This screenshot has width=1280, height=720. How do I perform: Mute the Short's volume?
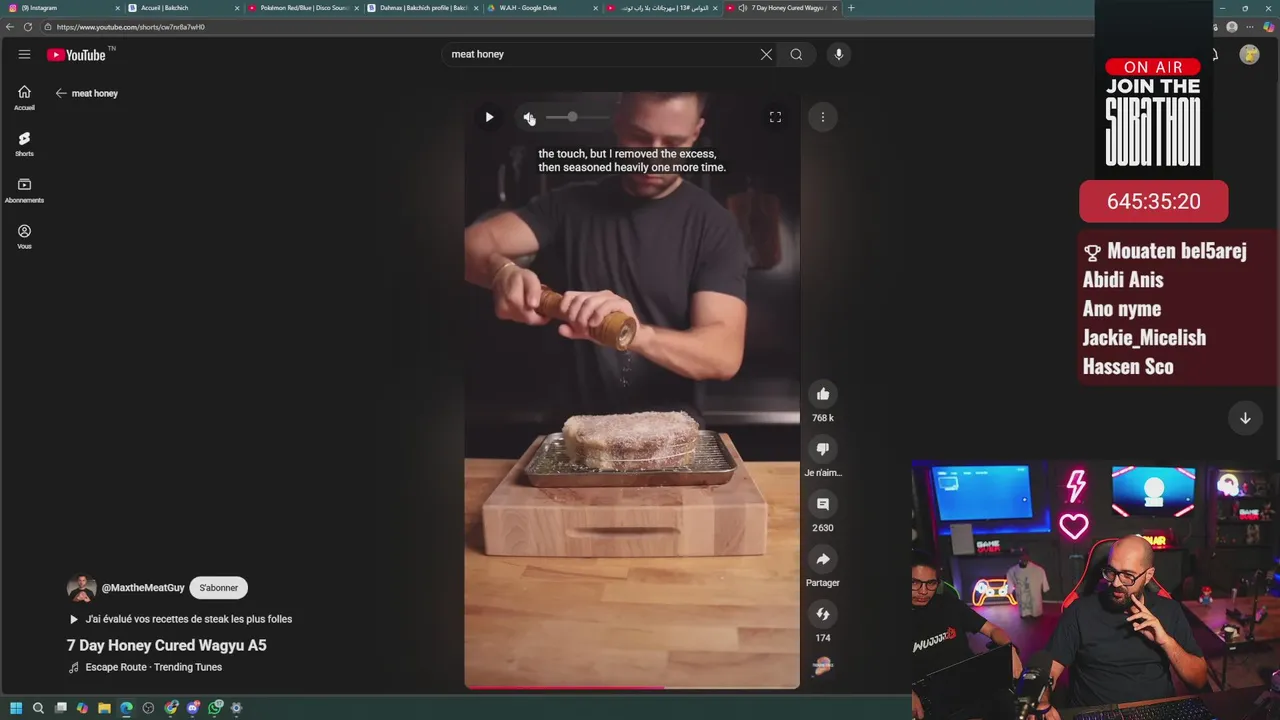[x=529, y=118]
